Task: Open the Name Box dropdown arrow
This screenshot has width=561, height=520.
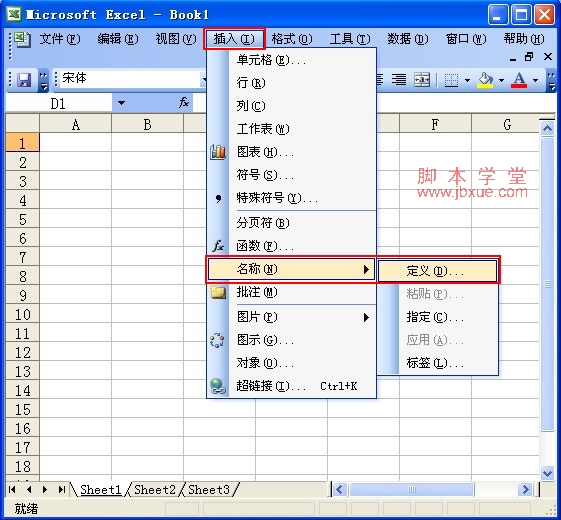Action: (x=121, y=103)
